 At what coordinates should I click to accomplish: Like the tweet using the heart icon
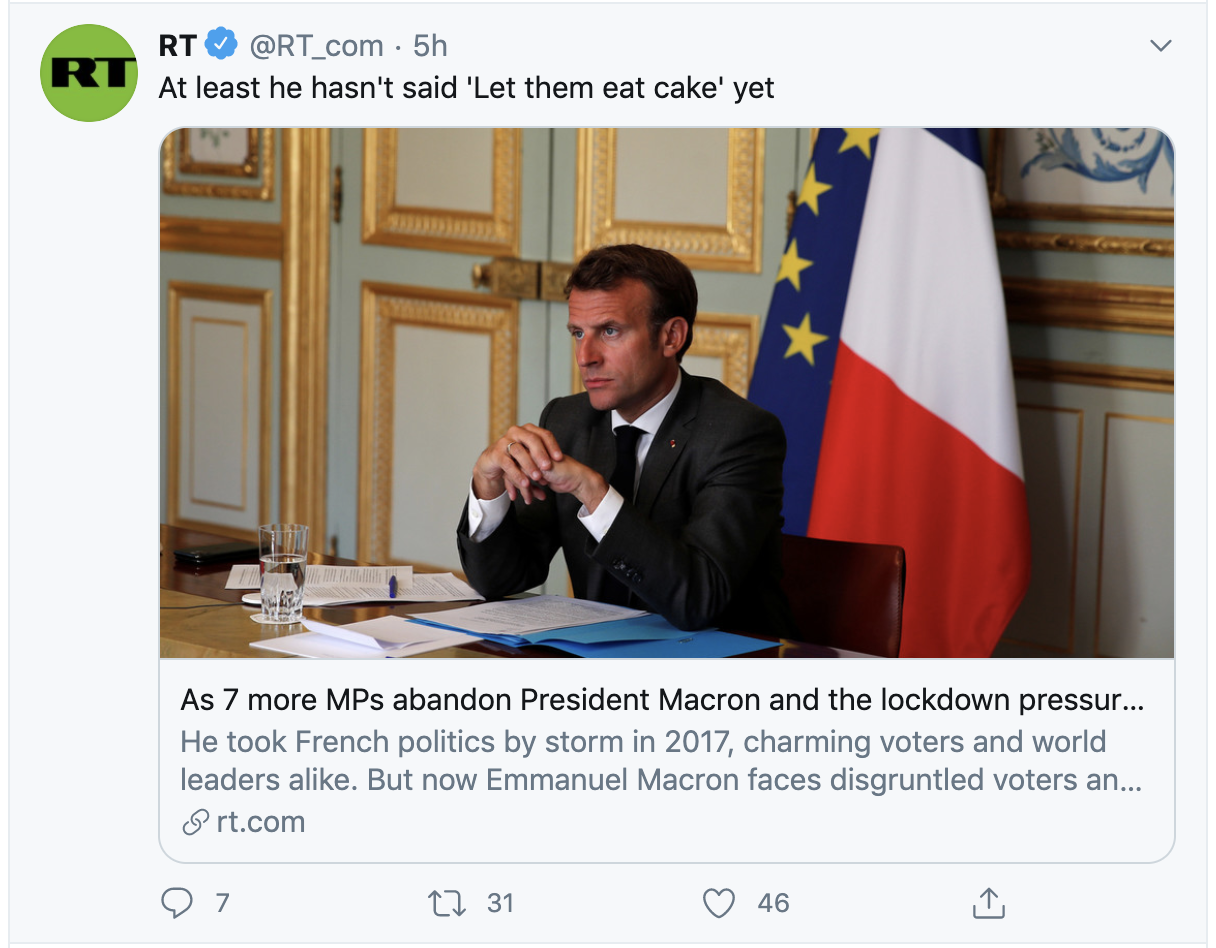719,903
